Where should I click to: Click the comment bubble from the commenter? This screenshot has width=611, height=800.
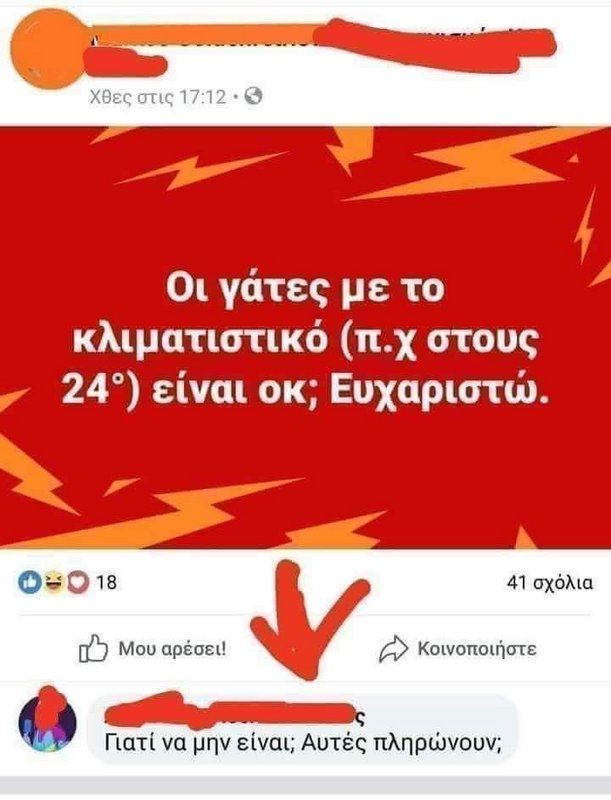coord(303,728)
